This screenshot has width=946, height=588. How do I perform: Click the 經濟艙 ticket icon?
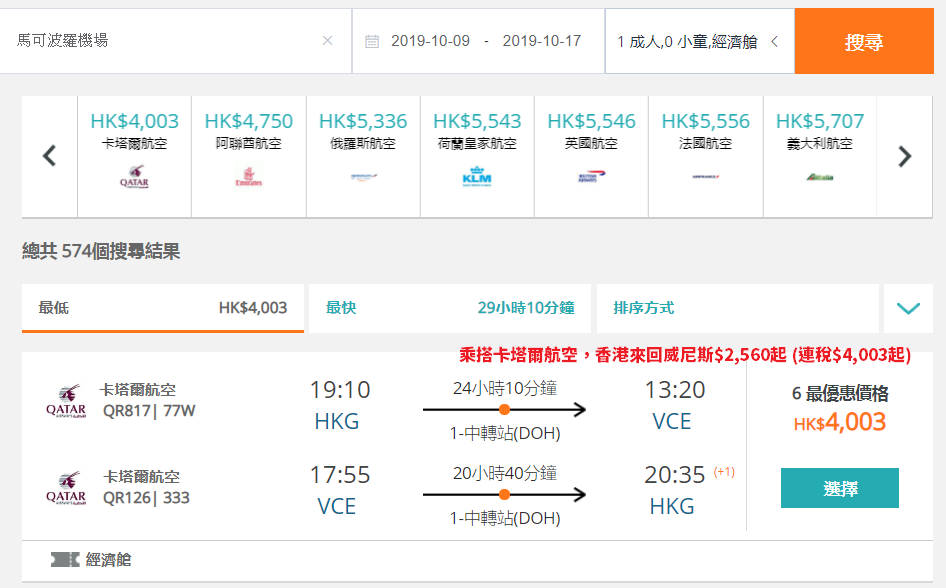pos(65,560)
